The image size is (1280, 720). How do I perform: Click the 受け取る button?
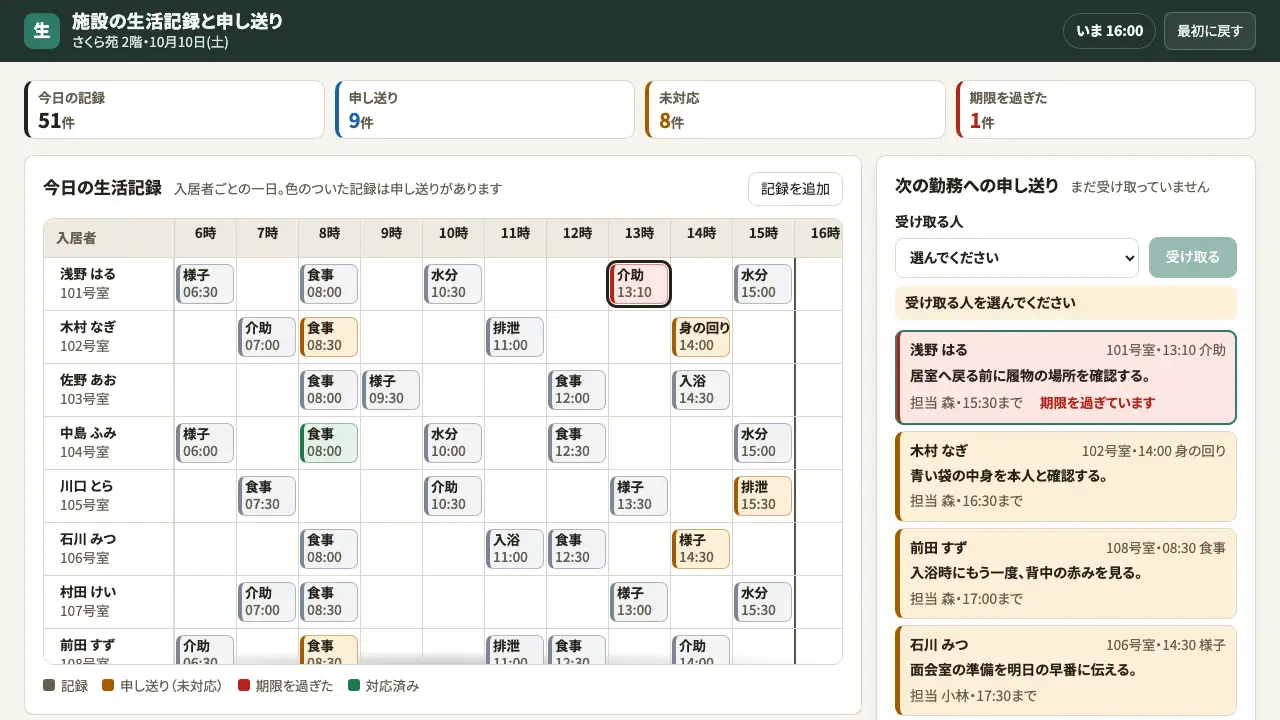coord(1193,257)
